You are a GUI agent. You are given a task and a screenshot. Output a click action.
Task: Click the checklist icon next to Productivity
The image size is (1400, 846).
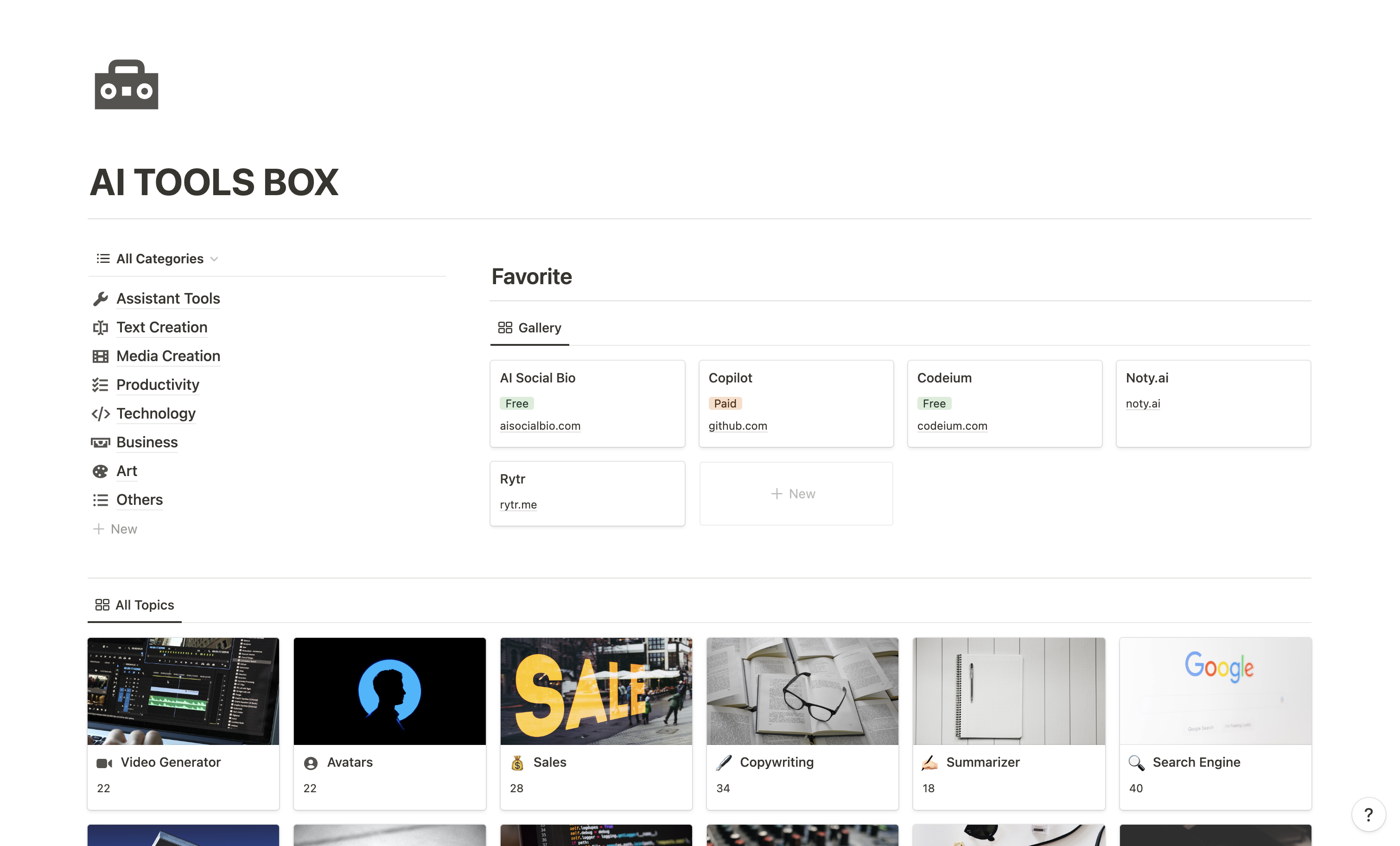(x=100, y=385)
